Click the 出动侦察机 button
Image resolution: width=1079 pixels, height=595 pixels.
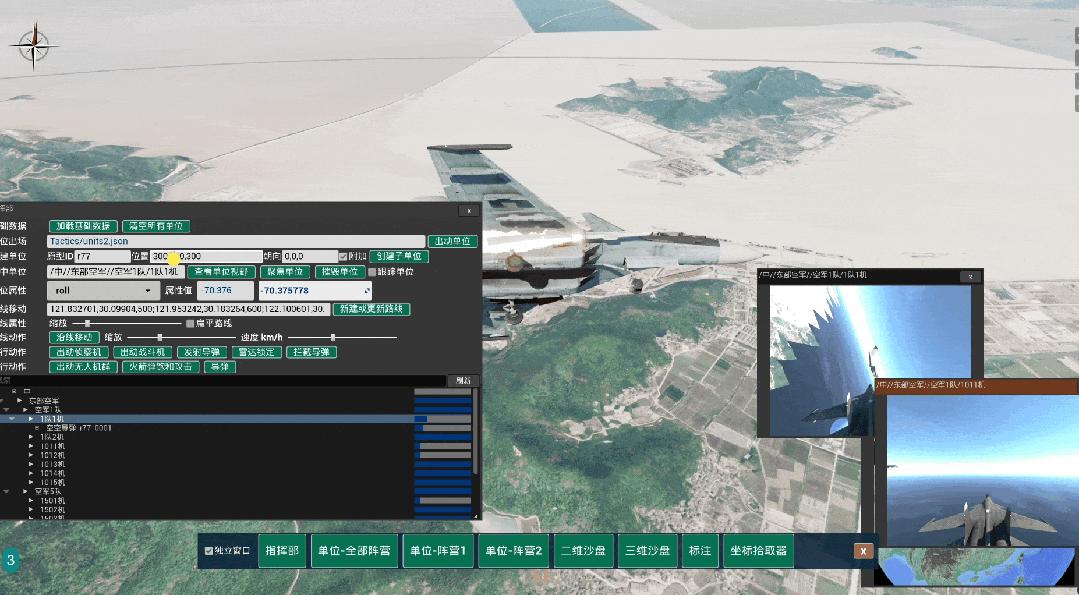click(x=78, y=351)
